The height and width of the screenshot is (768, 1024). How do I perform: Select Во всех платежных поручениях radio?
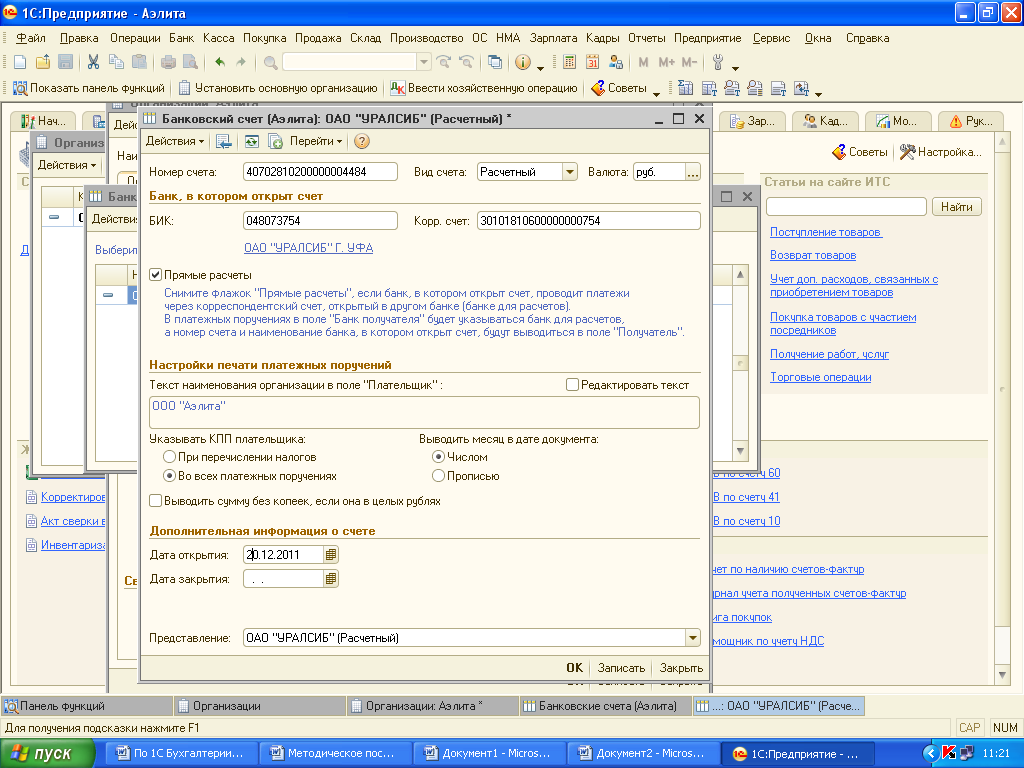pyautogui.click(x=170, y=476)
